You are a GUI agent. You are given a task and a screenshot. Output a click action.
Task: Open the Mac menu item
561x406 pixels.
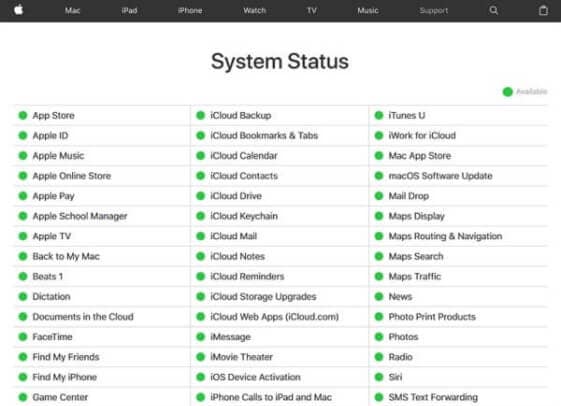point(73,10)
